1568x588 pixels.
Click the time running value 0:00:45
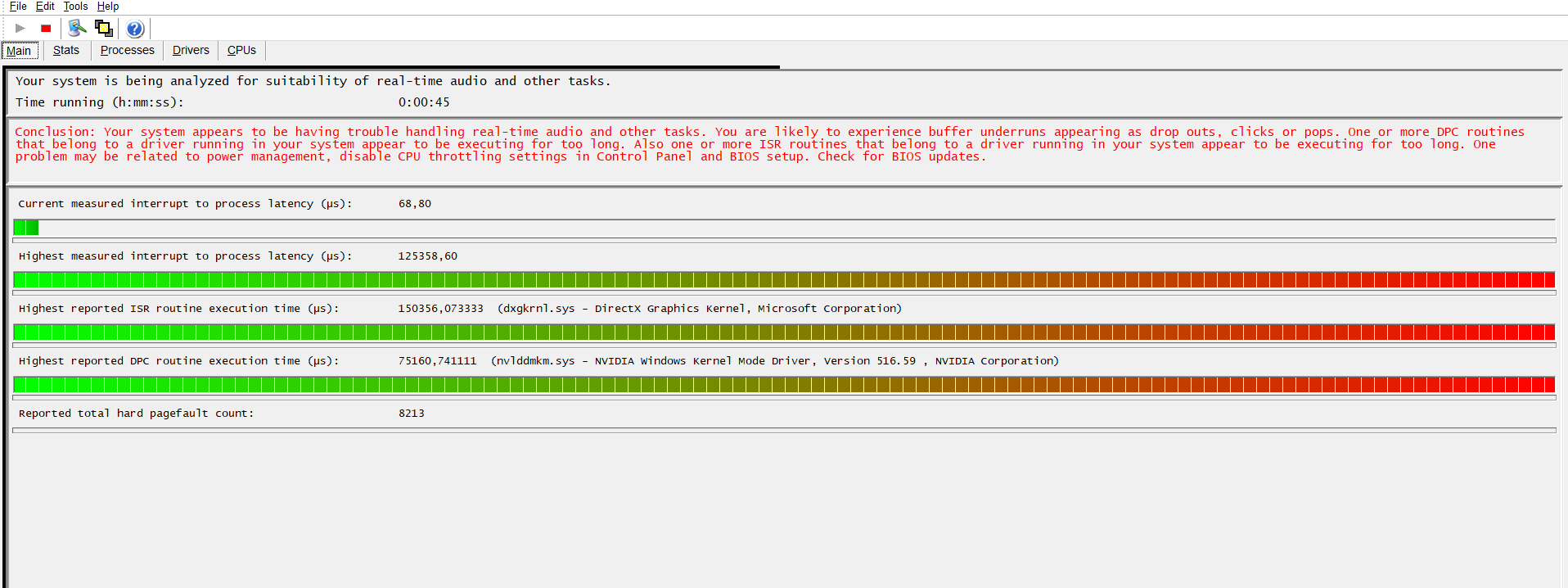coord(424,102)
